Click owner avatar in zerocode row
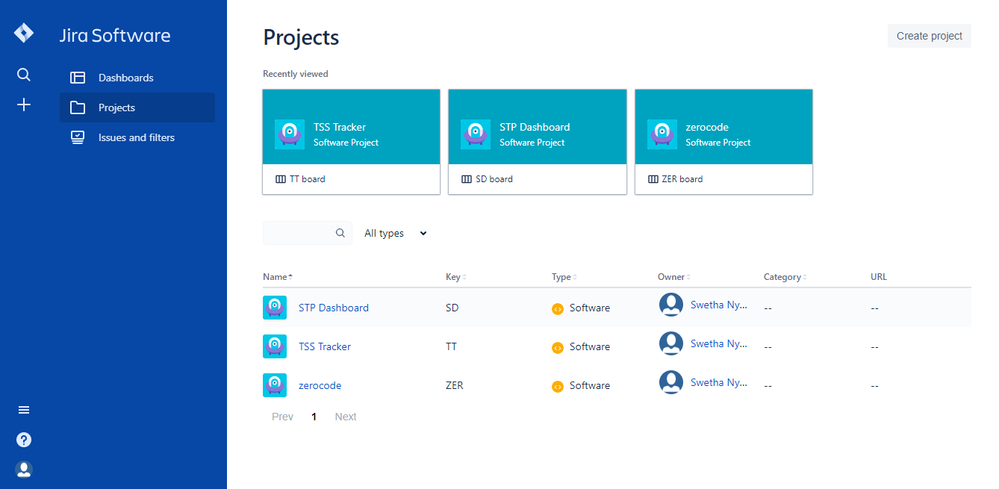This screenshot has height=489, width=999. tap(671, 382)
